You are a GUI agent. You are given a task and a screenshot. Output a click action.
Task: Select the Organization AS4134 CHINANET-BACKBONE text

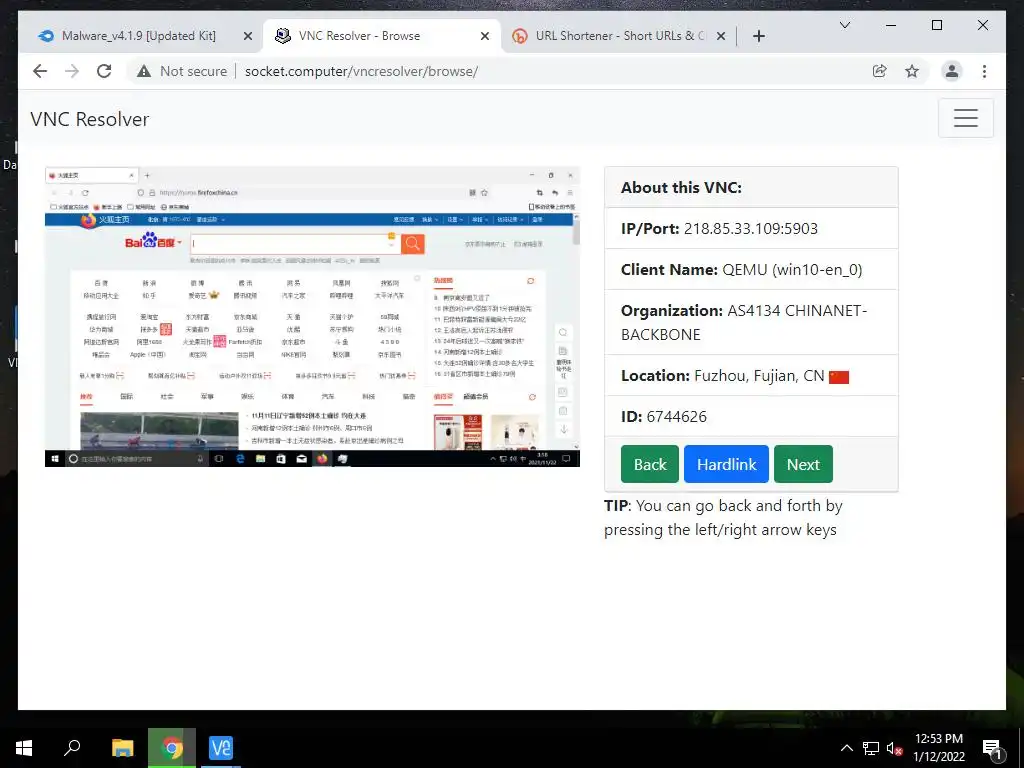click(744, 323)
